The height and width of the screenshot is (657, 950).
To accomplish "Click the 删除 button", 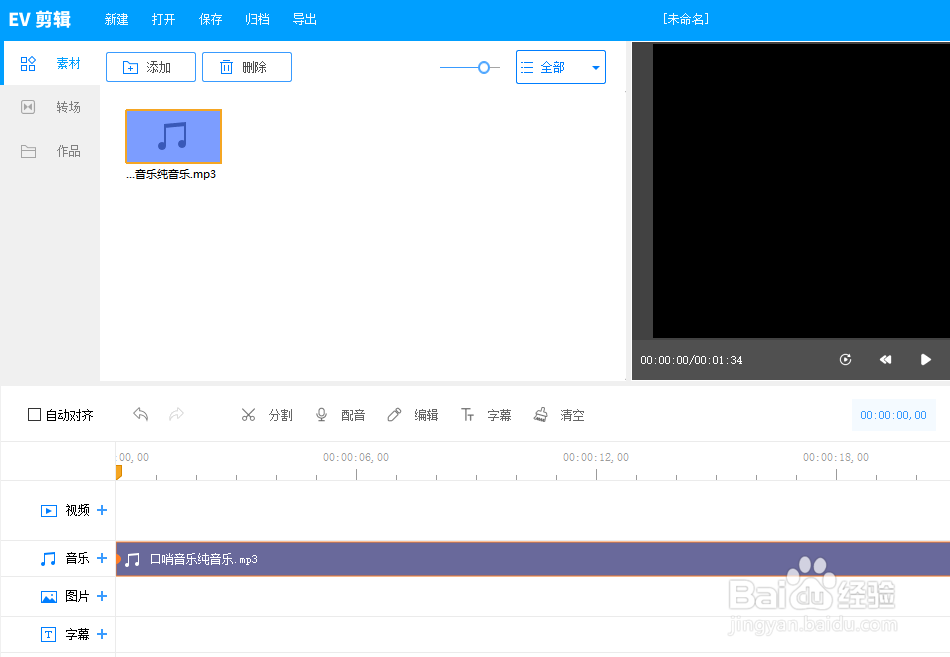I will (x=247, y=67).
